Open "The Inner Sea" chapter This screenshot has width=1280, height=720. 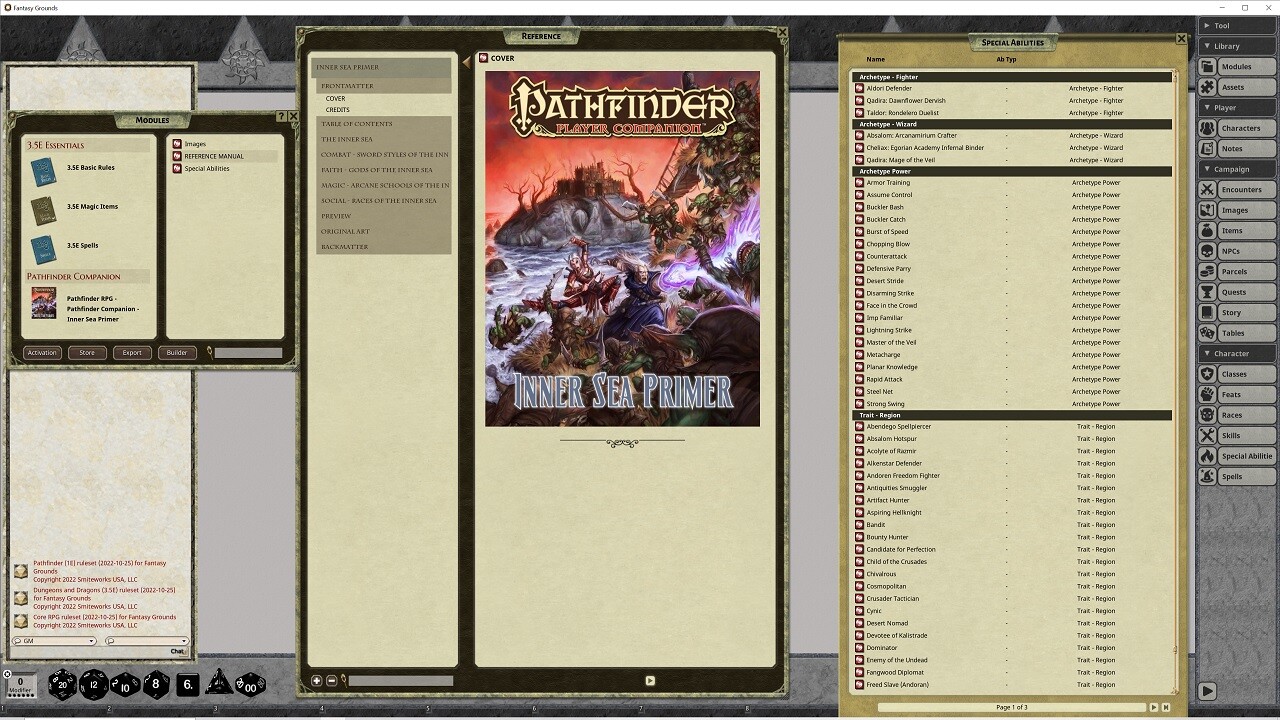345,138
